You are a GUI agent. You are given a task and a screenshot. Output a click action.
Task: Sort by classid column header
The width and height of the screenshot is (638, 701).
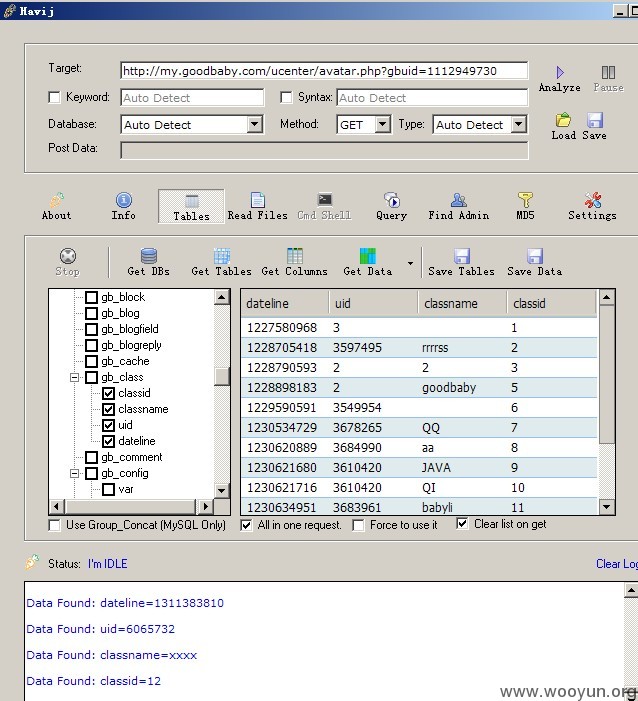552,304
